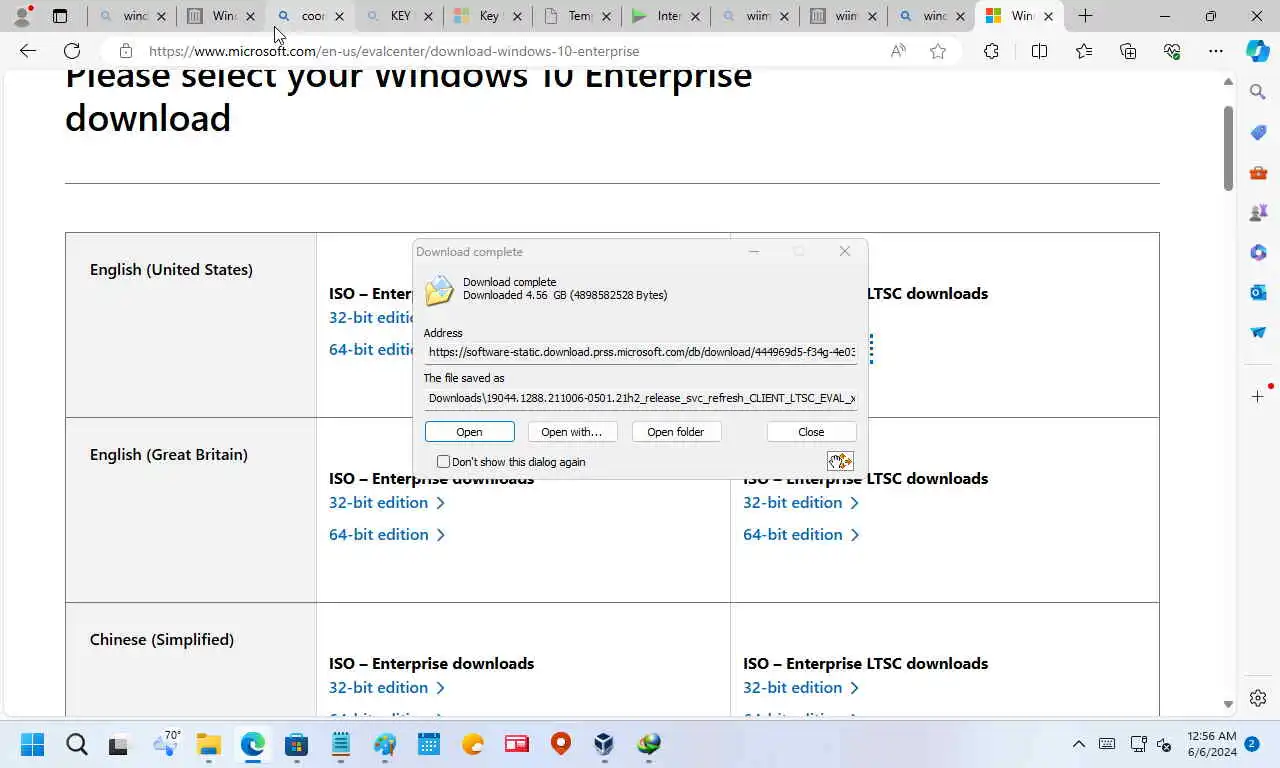Open the Settings and more ellipsis menu
1280x768 pixels.
[1216, 51]
